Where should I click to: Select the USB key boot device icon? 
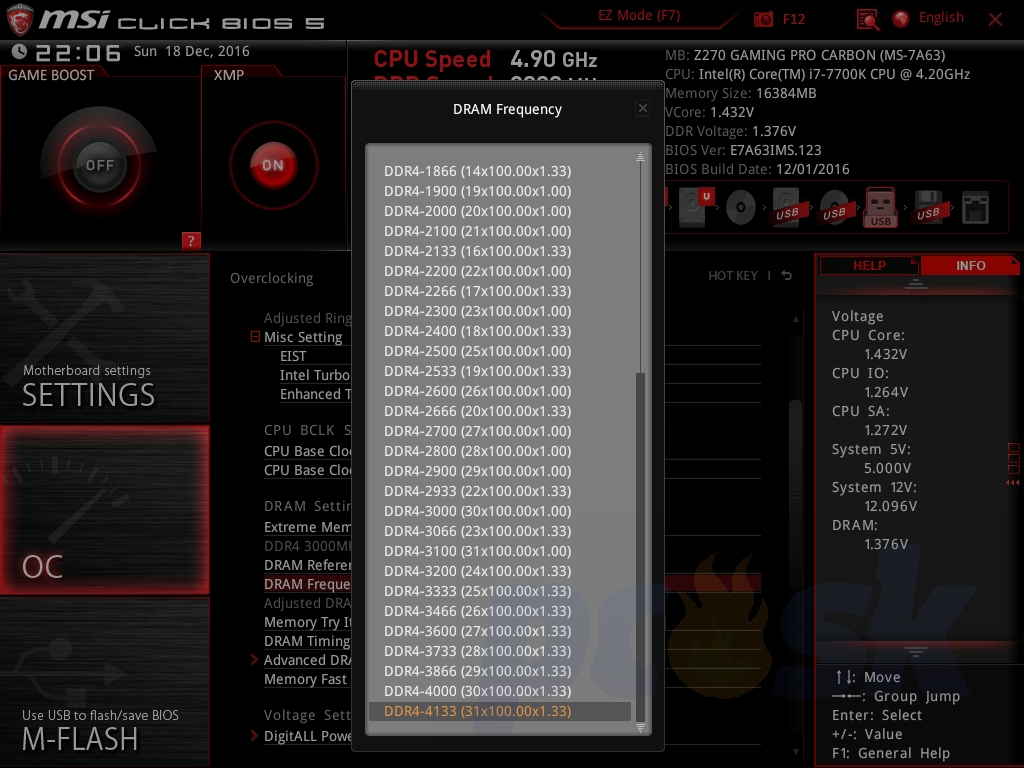[880, 207]
